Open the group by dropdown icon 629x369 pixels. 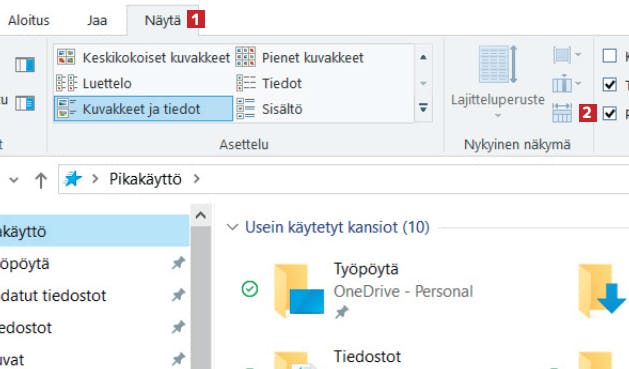click(567, 55)
